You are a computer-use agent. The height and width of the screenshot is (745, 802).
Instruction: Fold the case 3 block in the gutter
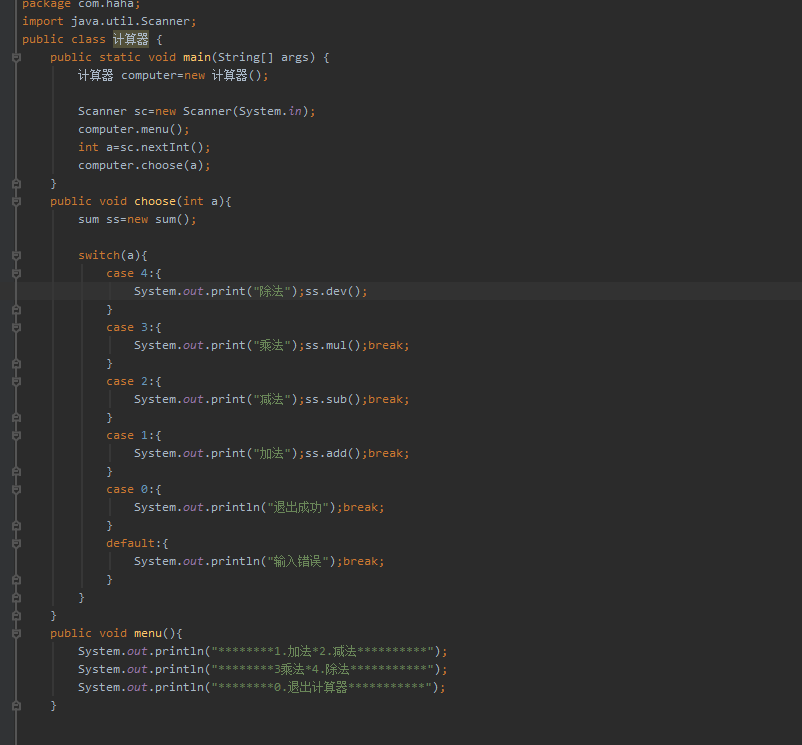click(16, 328)
